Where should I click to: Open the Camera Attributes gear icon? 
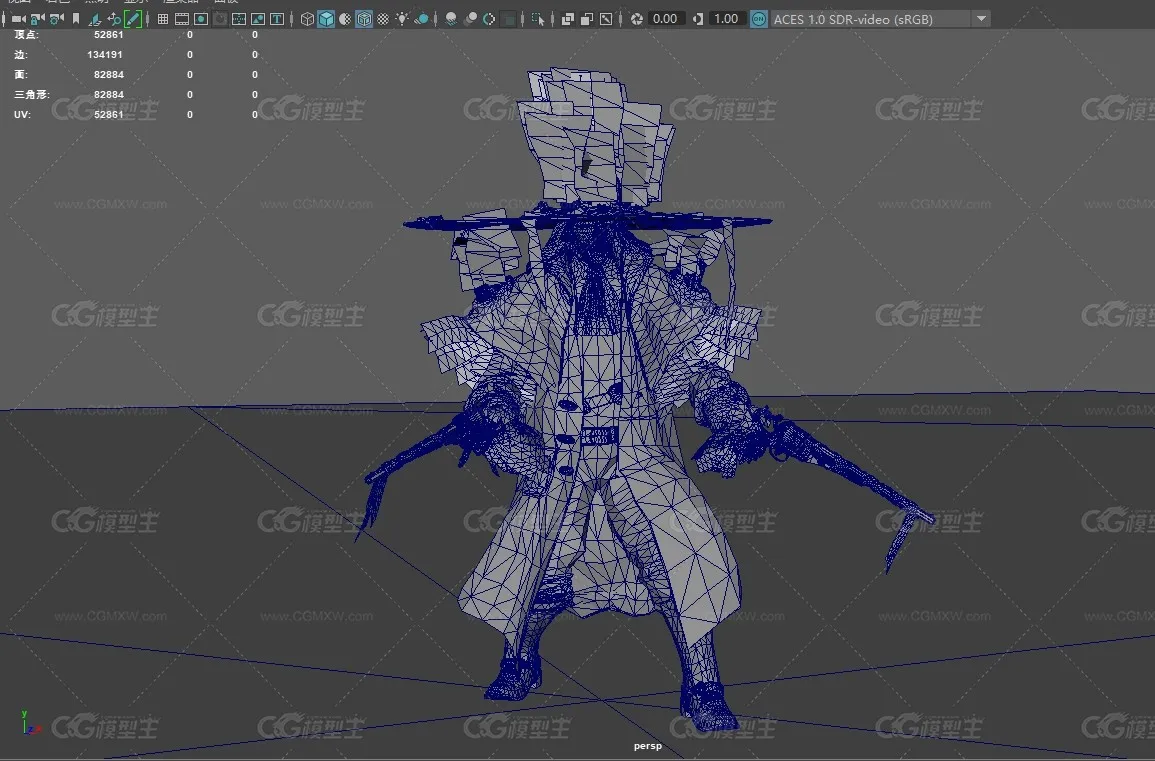(56, 19)
